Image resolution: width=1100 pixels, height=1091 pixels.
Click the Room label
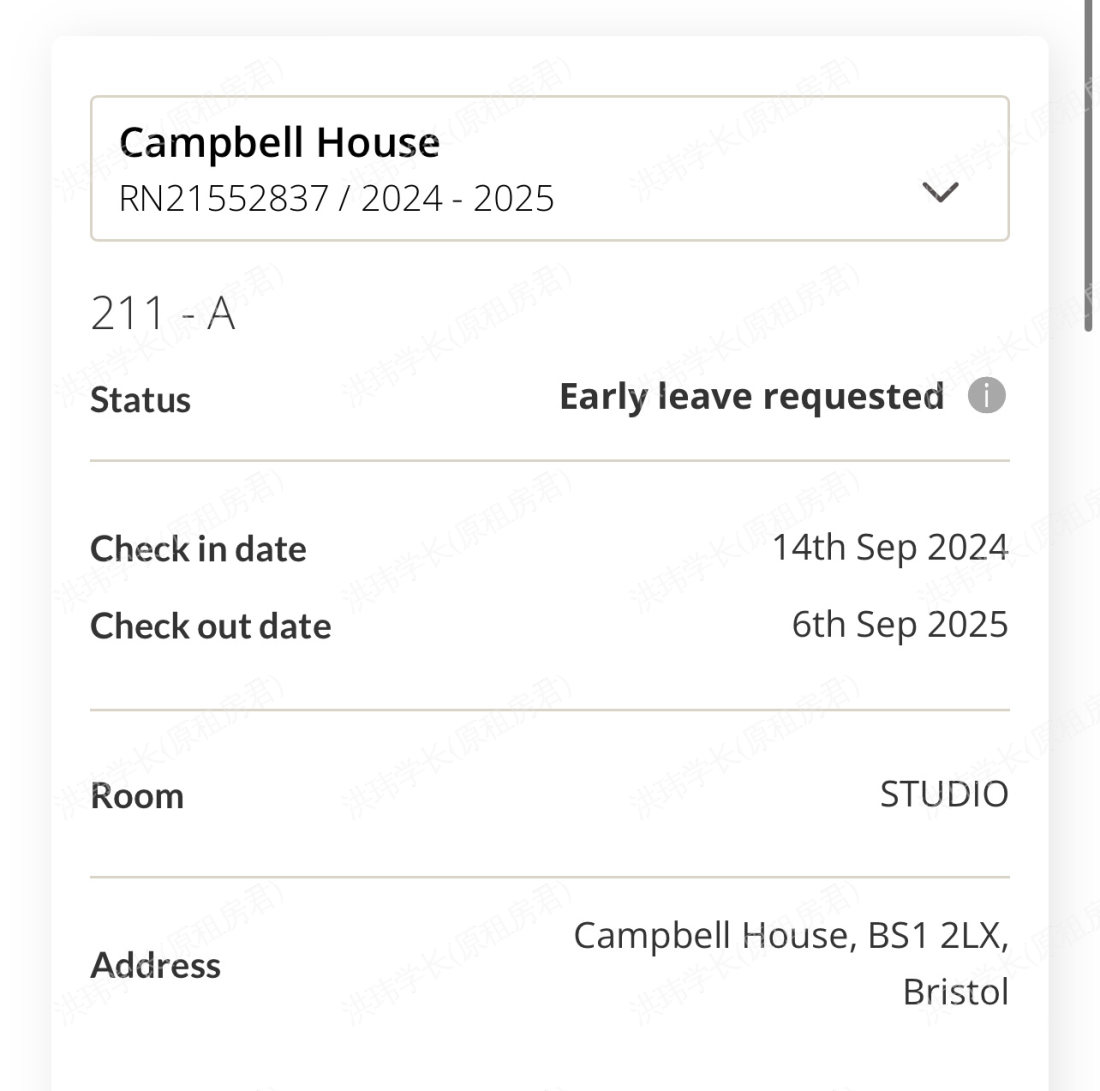(137, 797)
